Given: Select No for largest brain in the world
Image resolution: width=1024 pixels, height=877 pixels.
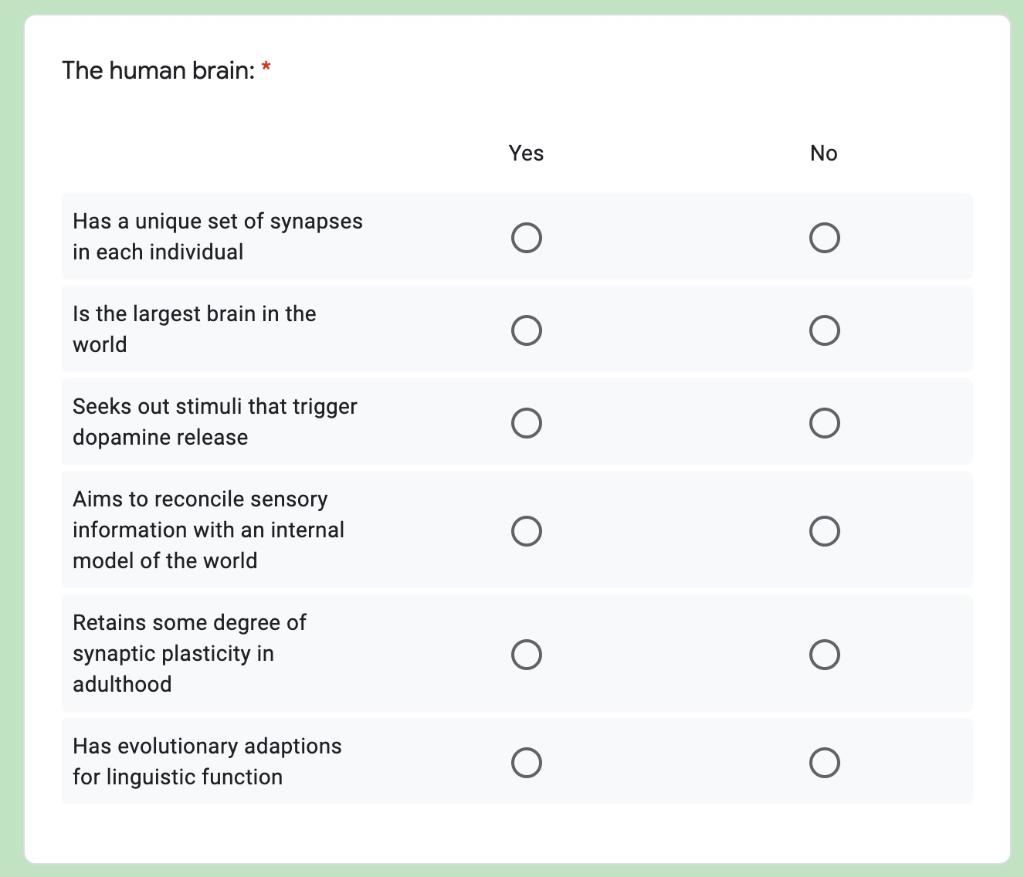Looking at the screenshot, I should coord(824,330).
